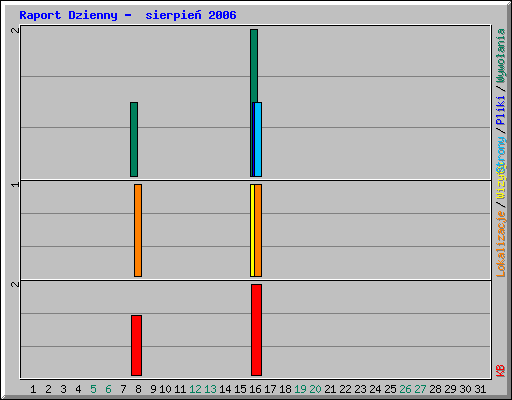Select day 16 on the x-axis
Image resolution: width=512 pixels, height=400 pixels.
255,389
